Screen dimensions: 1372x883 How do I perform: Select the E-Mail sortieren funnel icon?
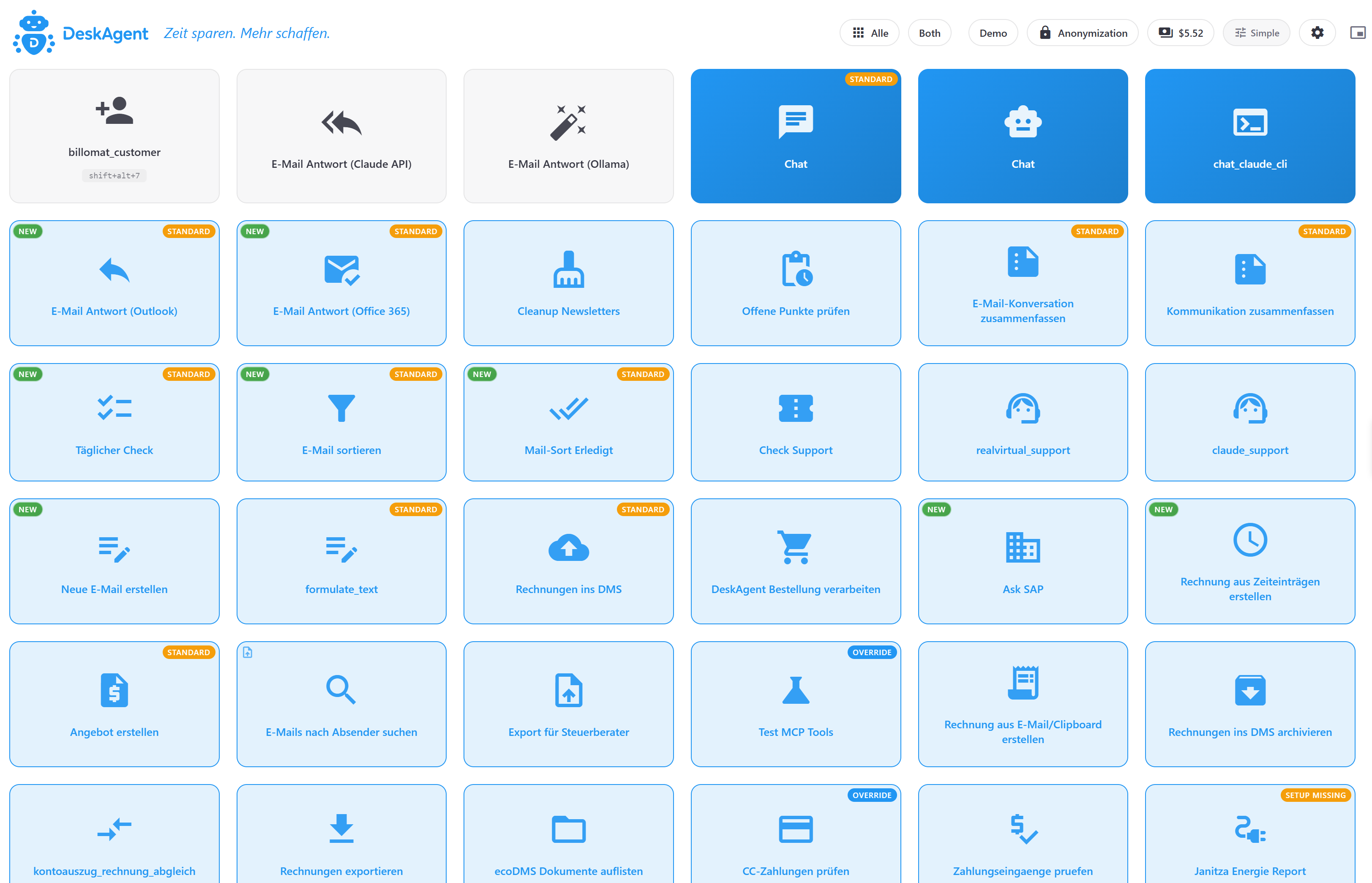[341, 408]
